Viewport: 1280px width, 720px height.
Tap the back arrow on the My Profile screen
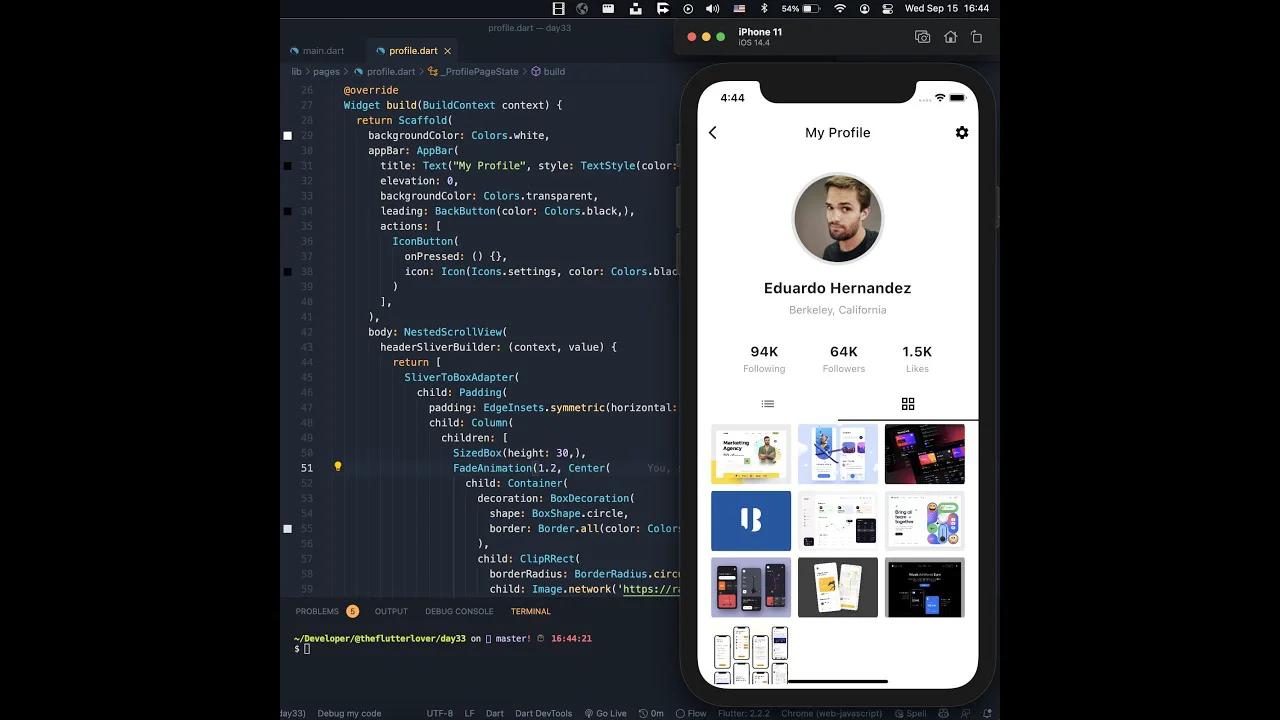pyautogui.click(x=713, y=132)
